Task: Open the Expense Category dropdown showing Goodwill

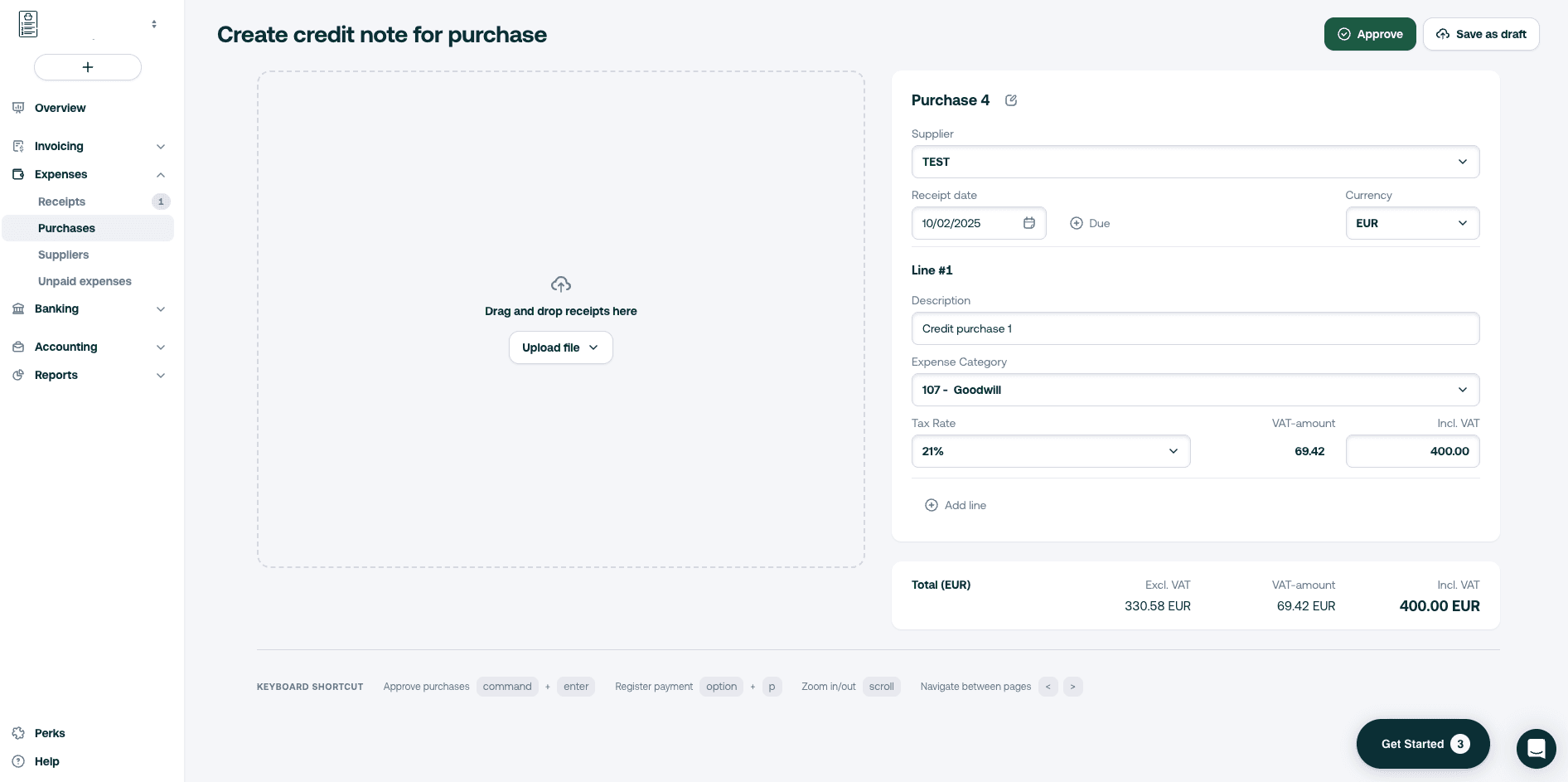Action: pyautogui.click(x=1463, y=390)
